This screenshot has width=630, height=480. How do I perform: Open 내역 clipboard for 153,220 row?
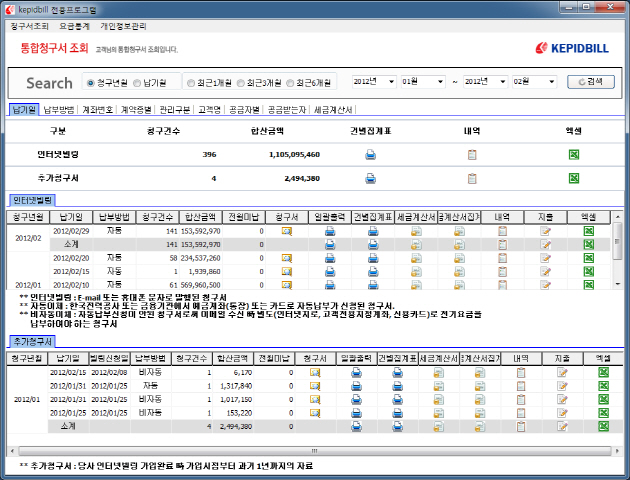coord(521,413)
